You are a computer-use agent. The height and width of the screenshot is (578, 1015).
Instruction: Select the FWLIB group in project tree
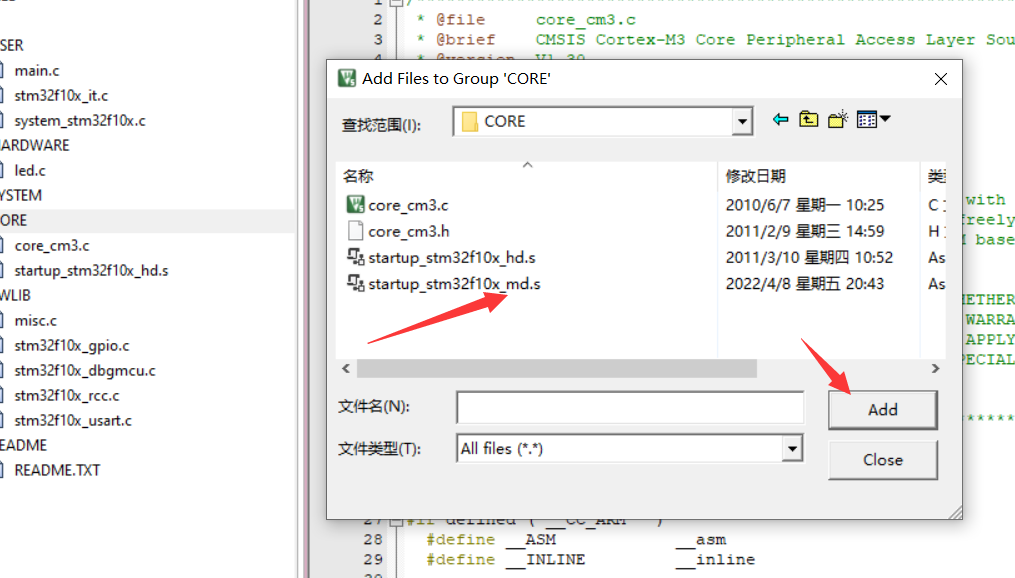click(16, 296)
